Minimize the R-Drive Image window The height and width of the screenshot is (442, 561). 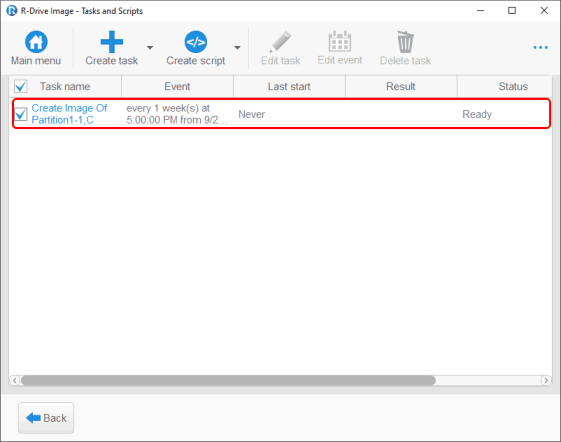click(x=480, y=11)
